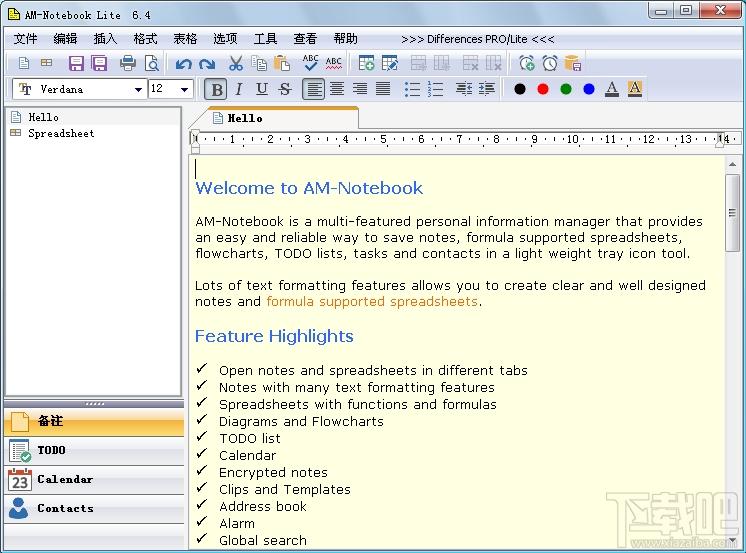
Task: Cut selection with scissors icon
Action: [x=236, y=63]
